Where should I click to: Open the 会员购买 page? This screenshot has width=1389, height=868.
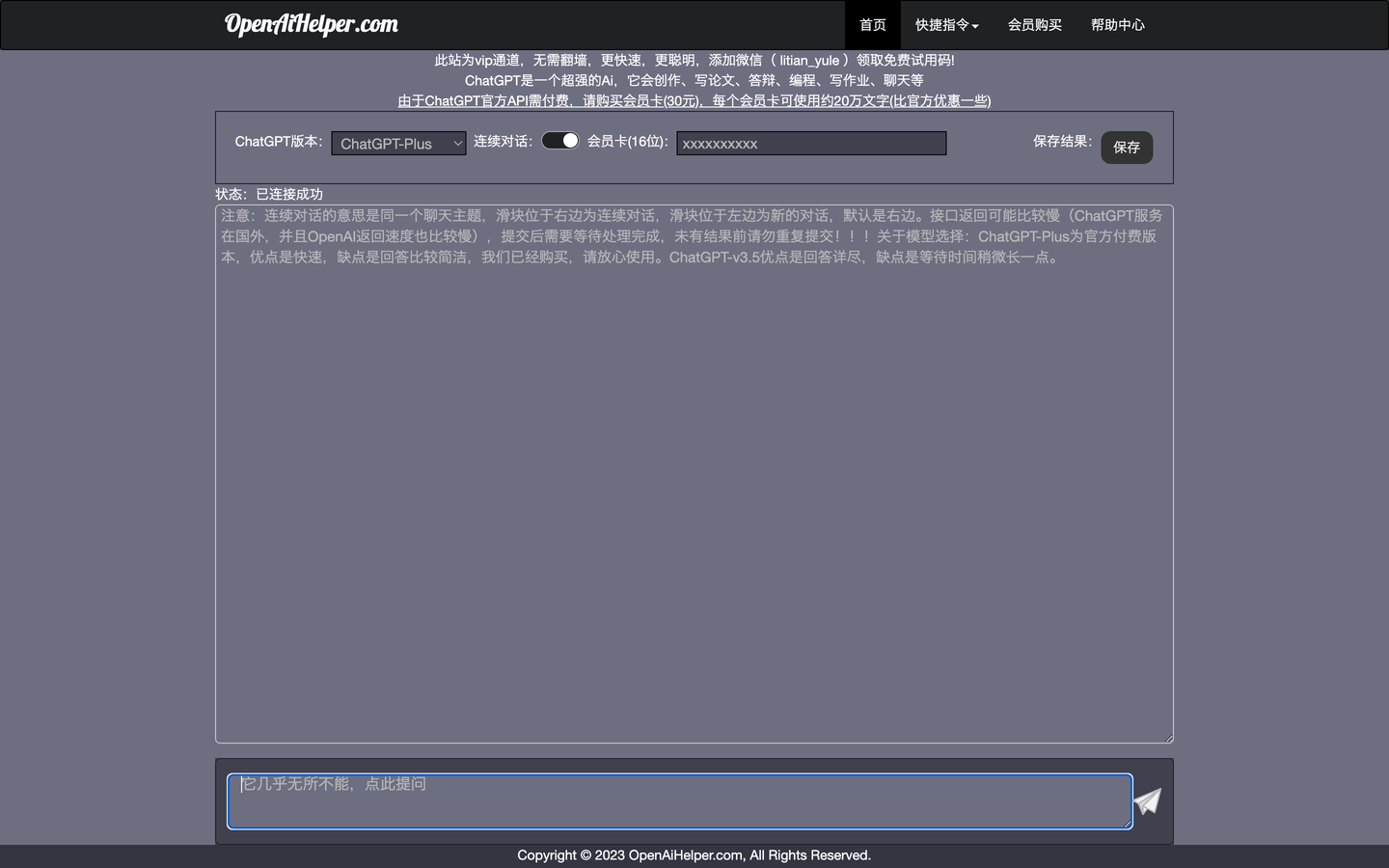pos(1034,25)
